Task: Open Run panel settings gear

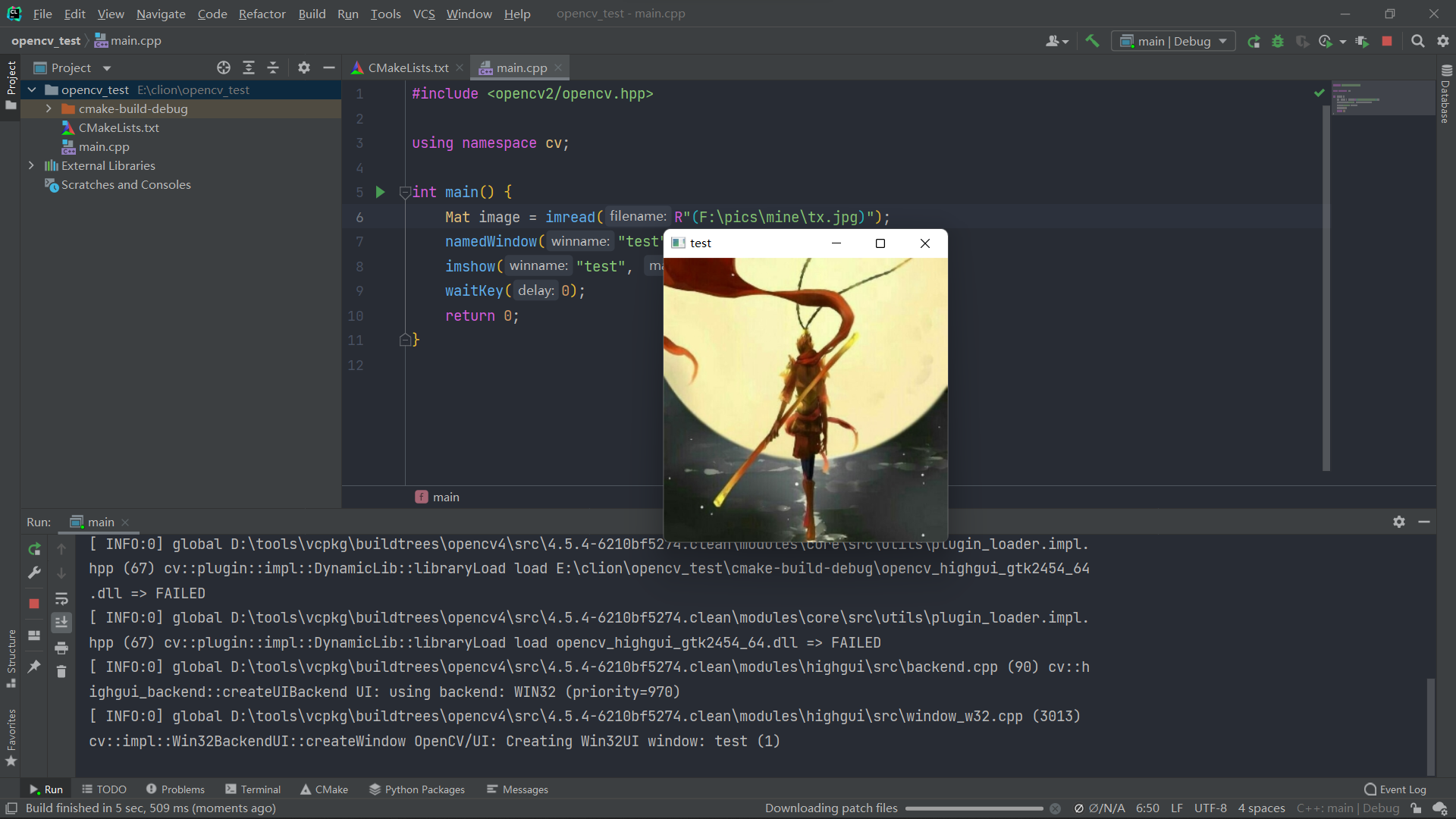Action: (1399, 522)
